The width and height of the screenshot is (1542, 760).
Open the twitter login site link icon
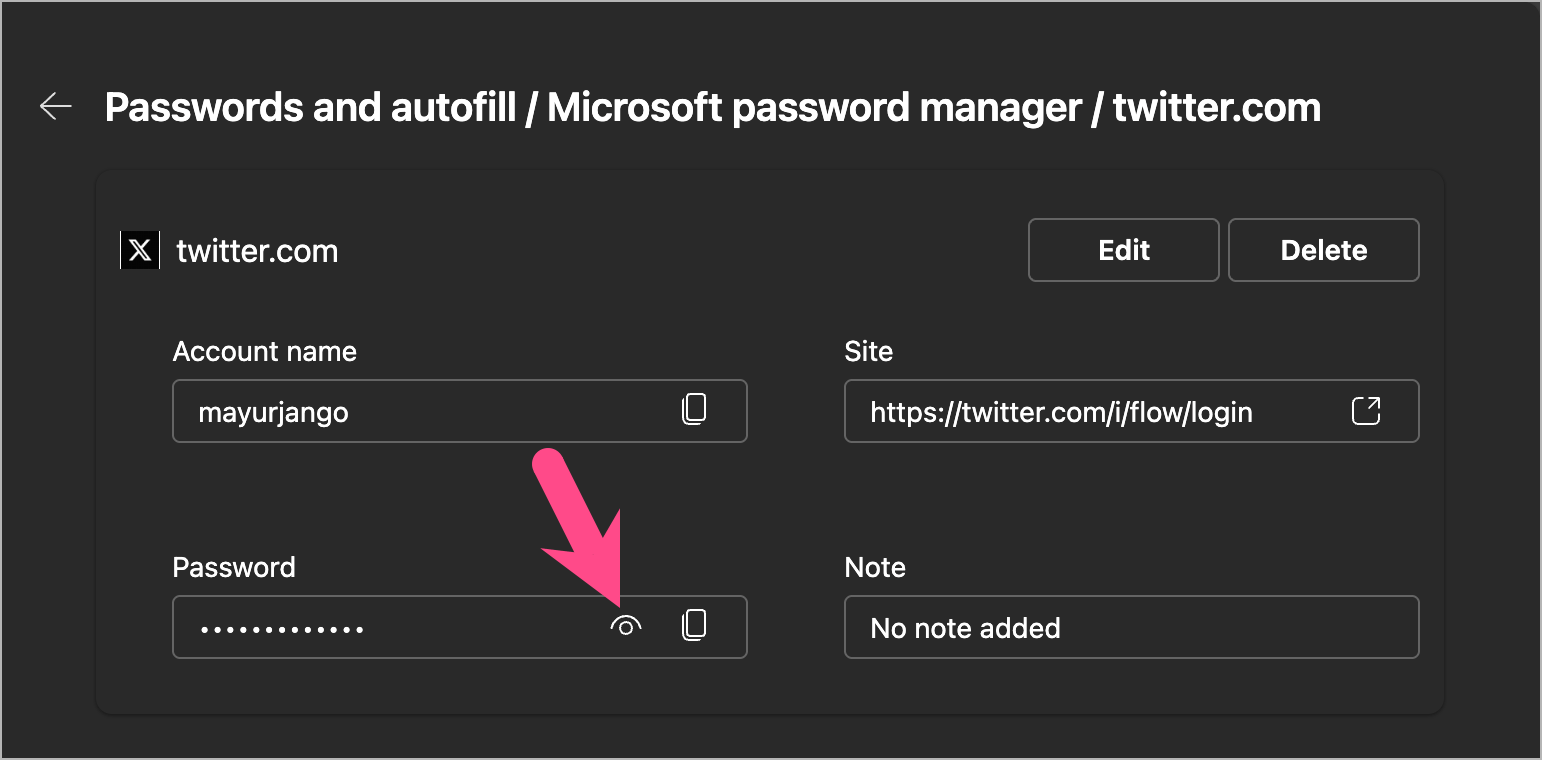pos(1366,410)
